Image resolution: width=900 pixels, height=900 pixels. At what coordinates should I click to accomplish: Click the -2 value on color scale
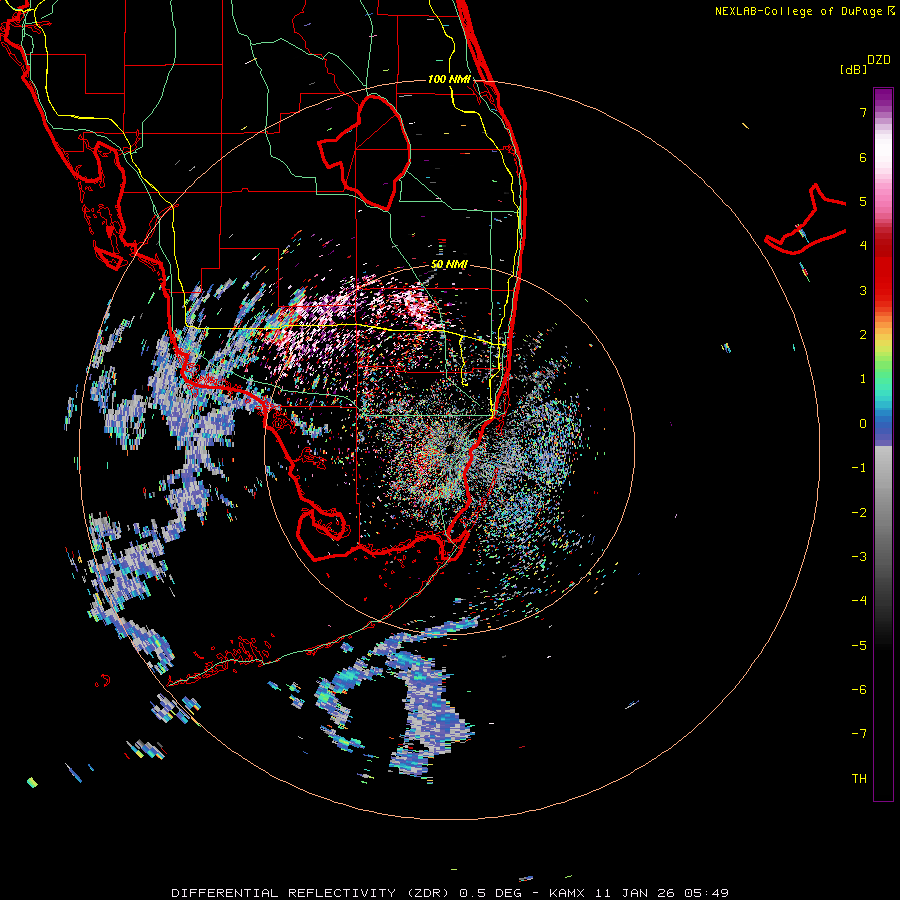pos(859,513)
